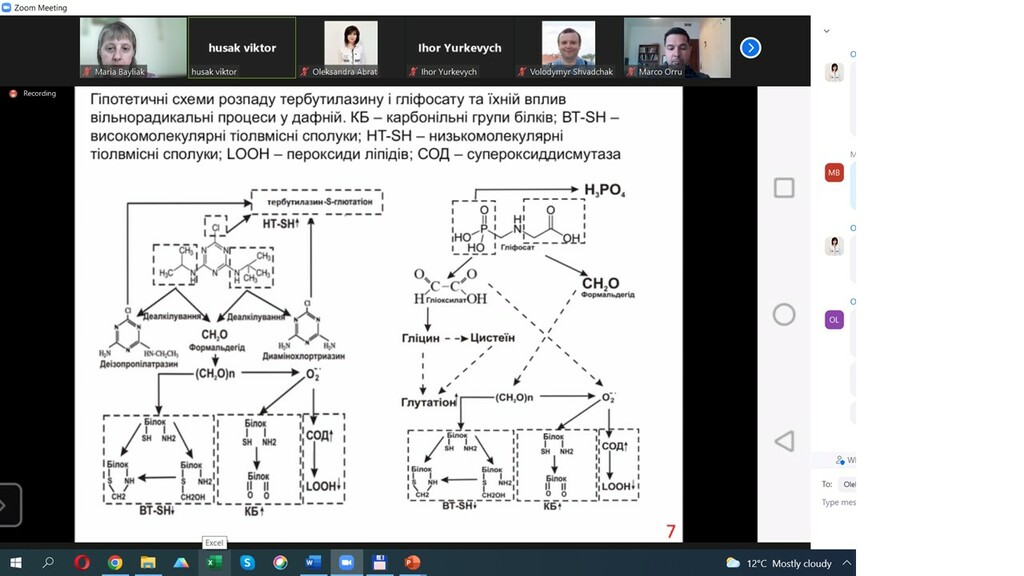The height and width of the screenshot is (576, 1024).
Task: Open Skype from the taskbar
Action: (x=248, y=562)
